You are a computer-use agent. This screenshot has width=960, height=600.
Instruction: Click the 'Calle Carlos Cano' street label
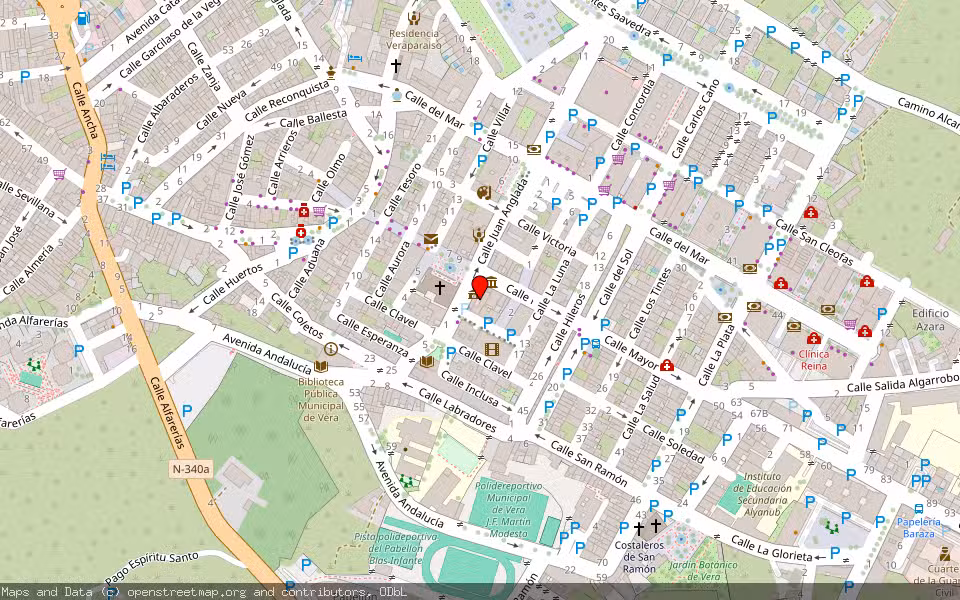click(695, 118)
